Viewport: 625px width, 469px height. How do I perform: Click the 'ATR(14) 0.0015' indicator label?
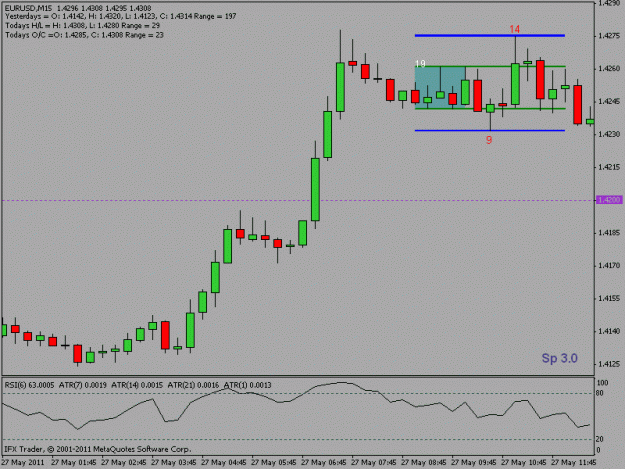(137, 385)
